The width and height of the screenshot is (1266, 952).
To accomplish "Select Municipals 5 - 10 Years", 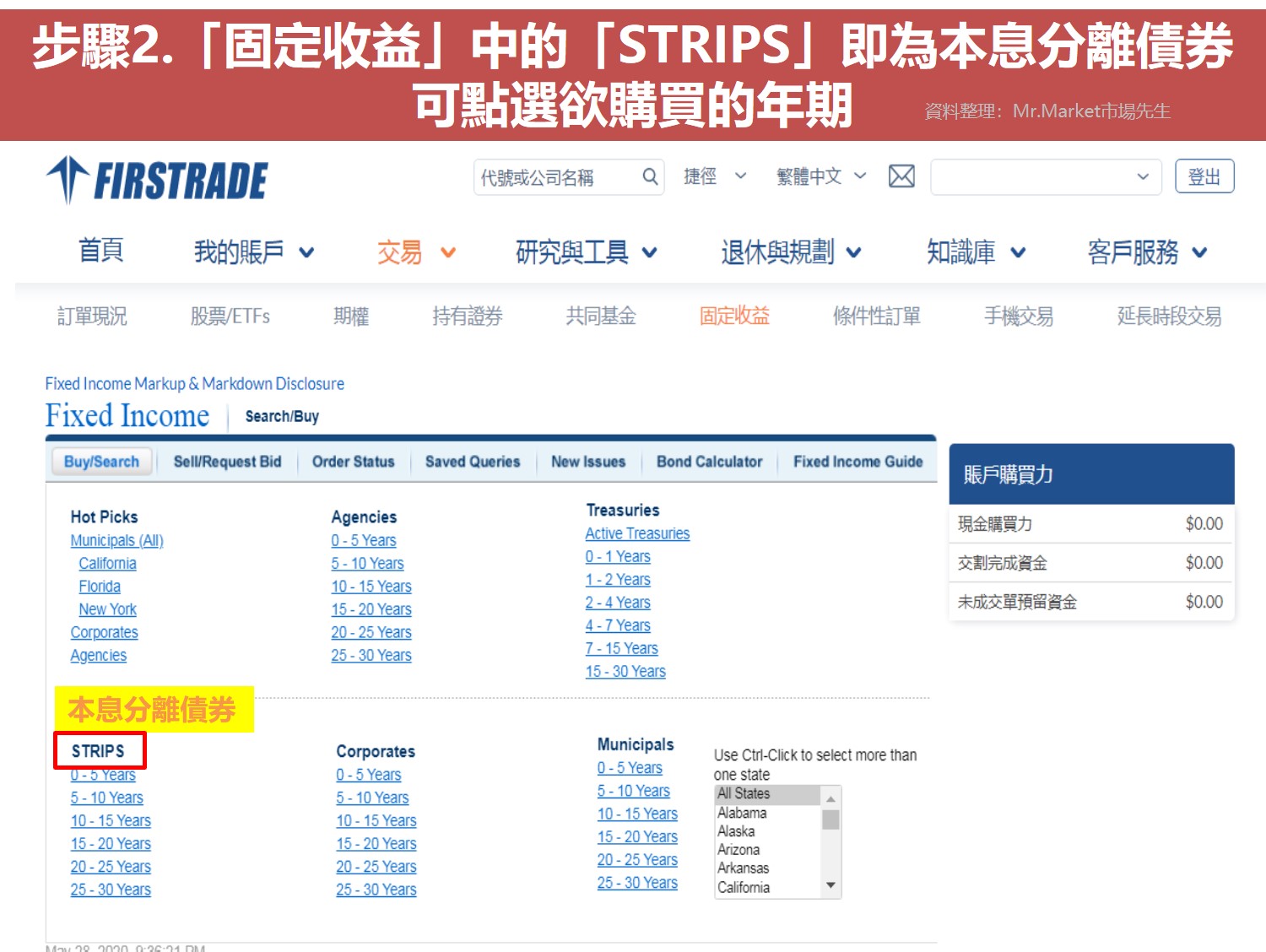I will 634,791.
